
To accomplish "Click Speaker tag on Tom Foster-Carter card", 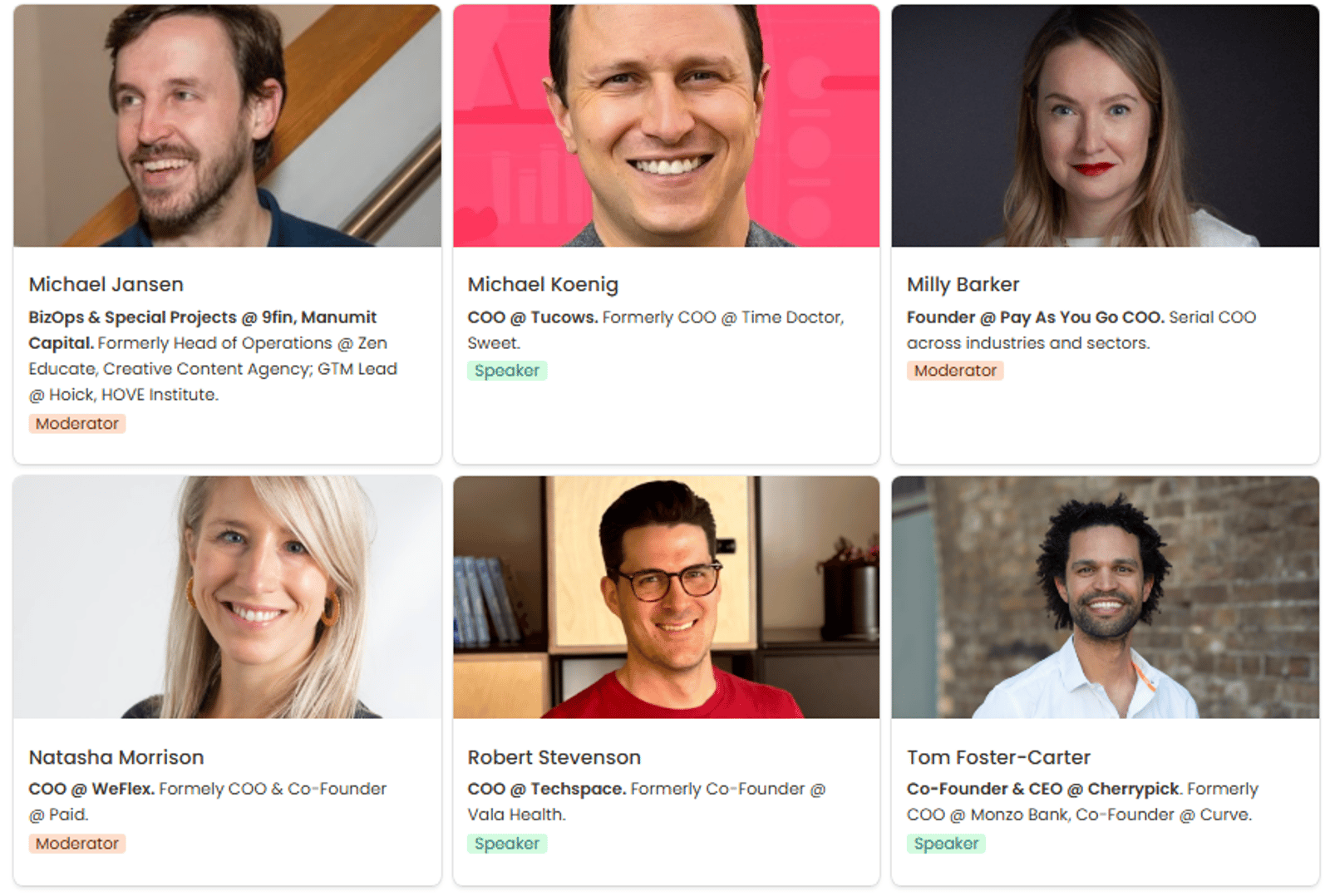I will click(946, 844).
